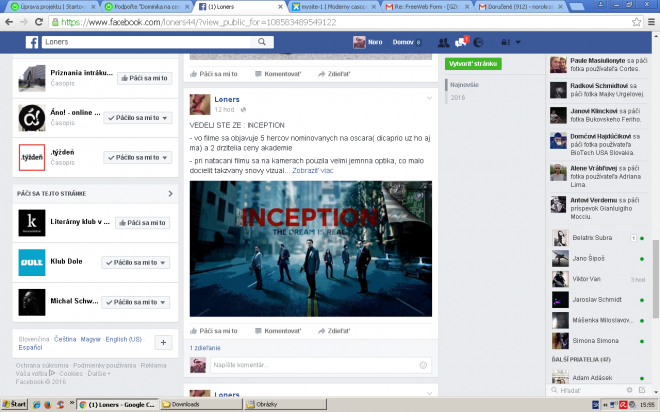Switch language to Čeština
Viewport: 660px width, 412px height.
pos(65,339)
